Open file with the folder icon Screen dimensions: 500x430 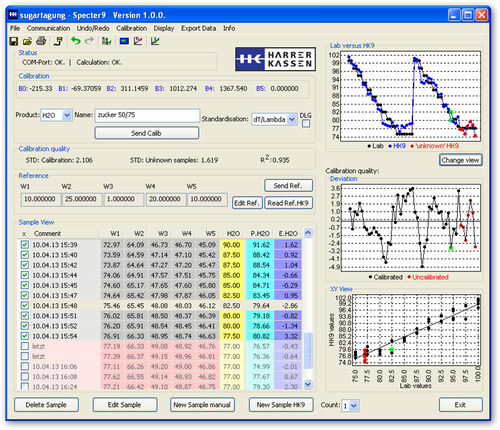click(x=27, y=41)
